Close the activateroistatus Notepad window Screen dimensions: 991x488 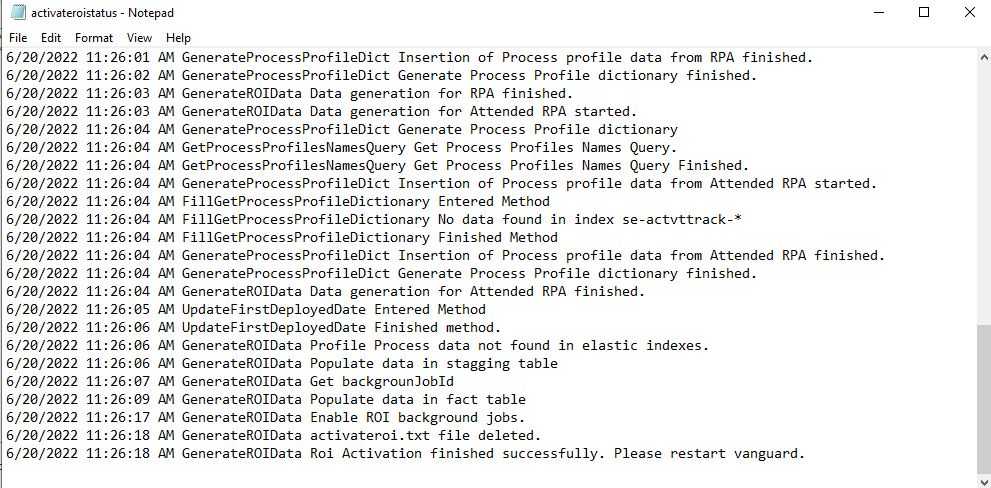click(969, 12)
